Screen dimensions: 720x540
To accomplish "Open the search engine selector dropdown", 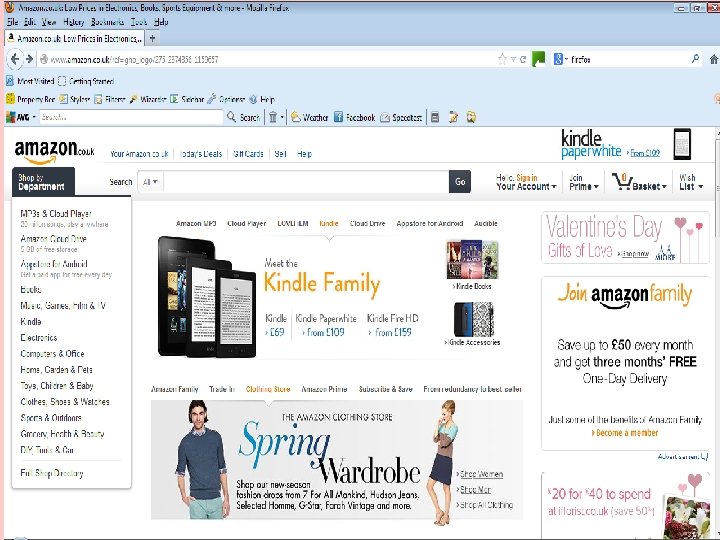I will pyautogui.click(x=560, y=59).
